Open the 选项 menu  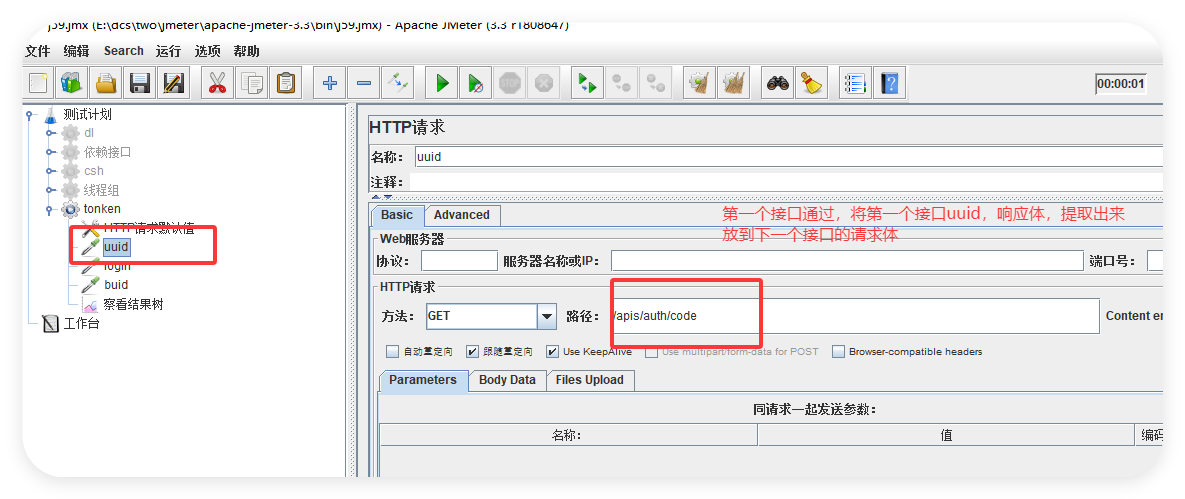[208, 51]
